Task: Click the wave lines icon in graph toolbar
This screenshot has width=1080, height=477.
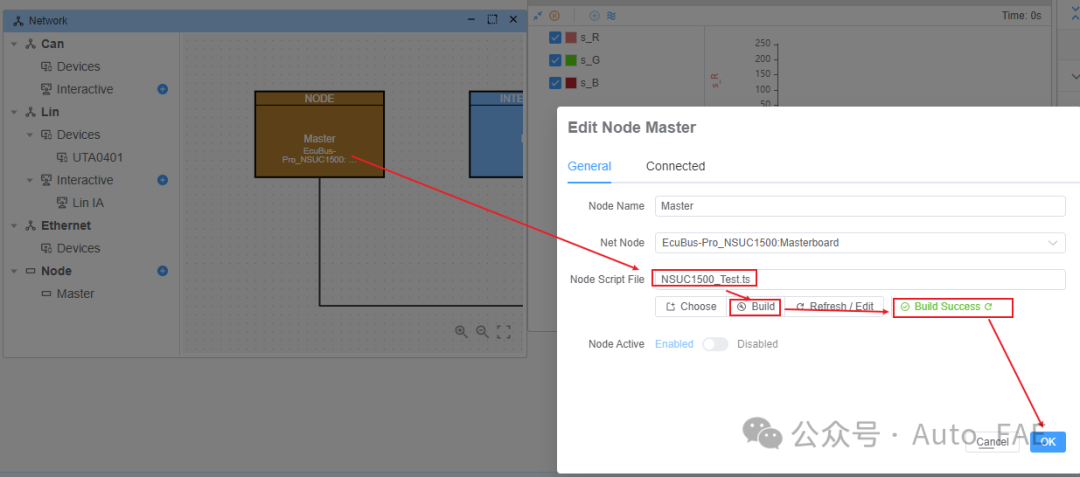Action: (x=611, y=15)
